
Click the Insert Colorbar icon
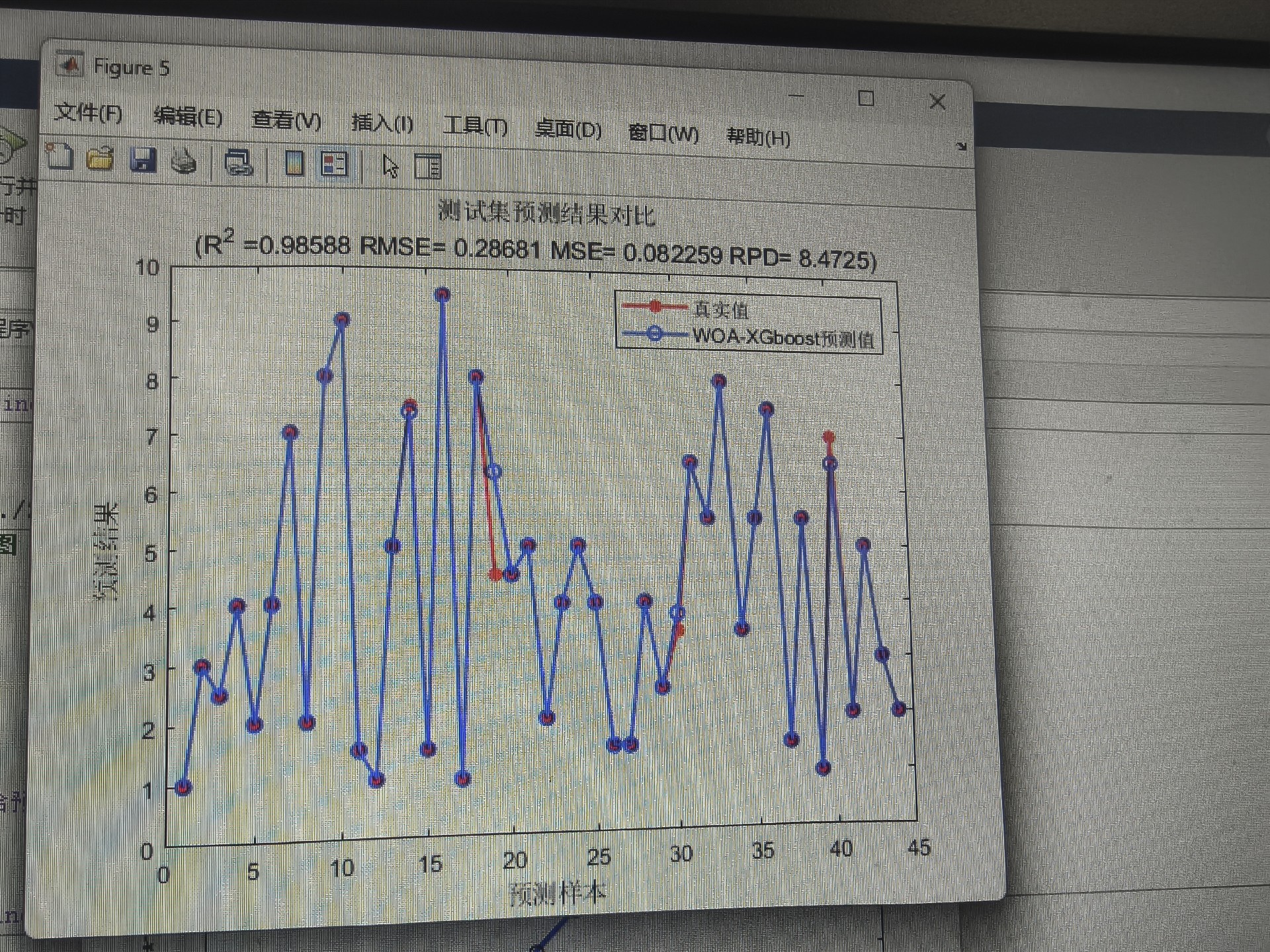(x=294, y=163)
